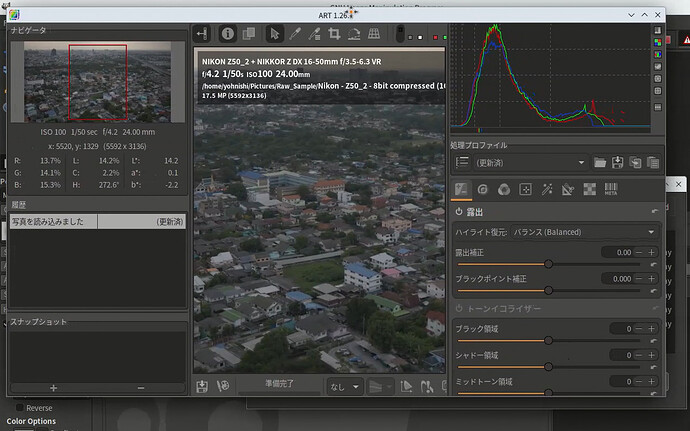Toggle the before/after view button

pyautogui.click(x=249, y=34)
